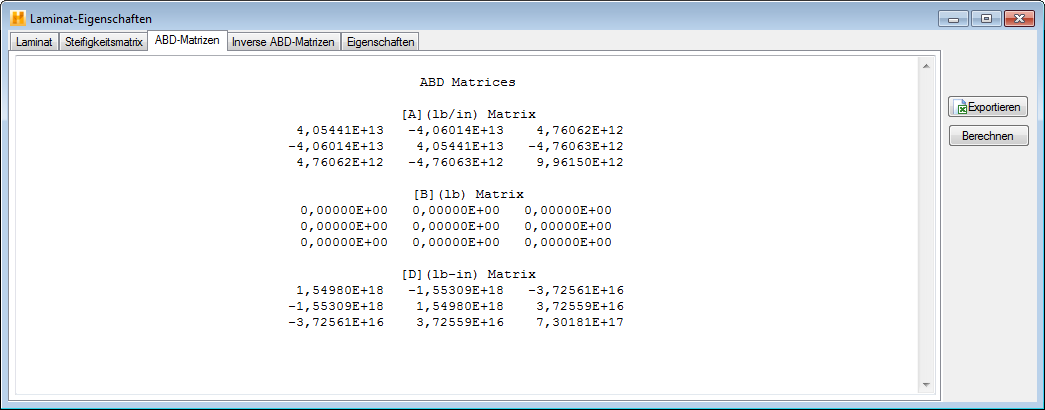Open the Steifigkeitsmatrix tab
This screenshot has height=410, width=1045.
103,42
